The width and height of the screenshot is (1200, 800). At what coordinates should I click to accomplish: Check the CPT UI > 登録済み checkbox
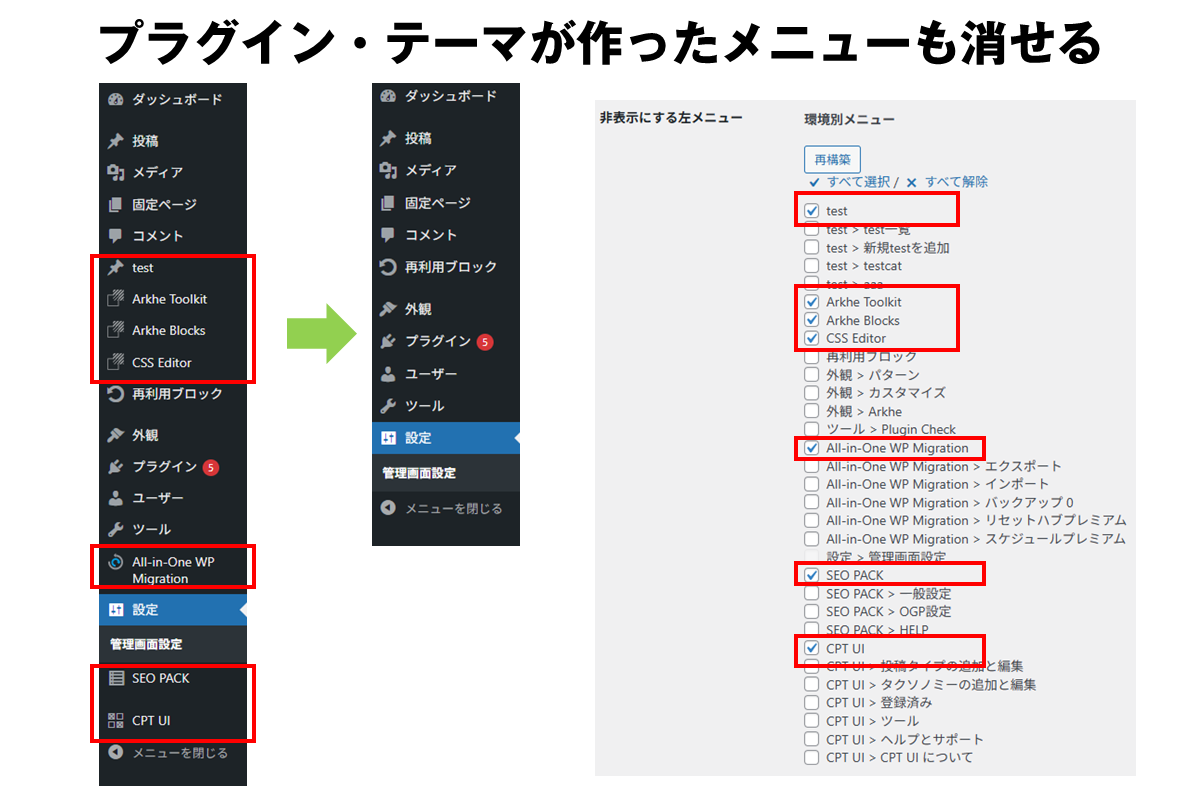pos(812,703)
